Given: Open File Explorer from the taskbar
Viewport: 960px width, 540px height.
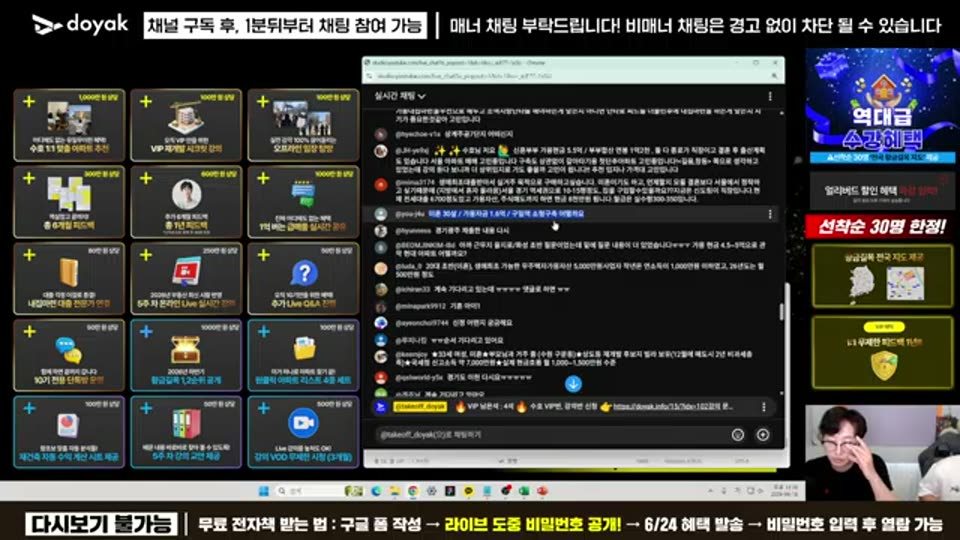Looking at the screenshot, I should point(394,491).
